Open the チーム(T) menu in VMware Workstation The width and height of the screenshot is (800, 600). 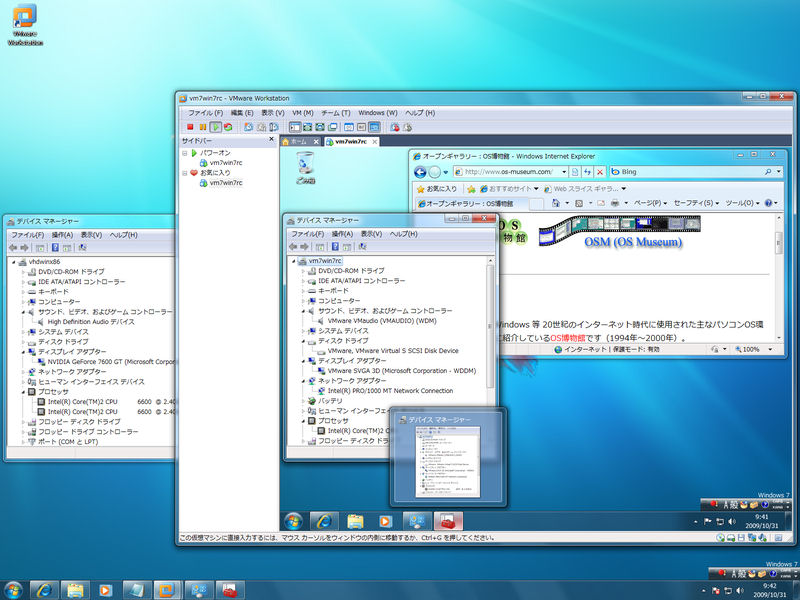click(335, 113)
